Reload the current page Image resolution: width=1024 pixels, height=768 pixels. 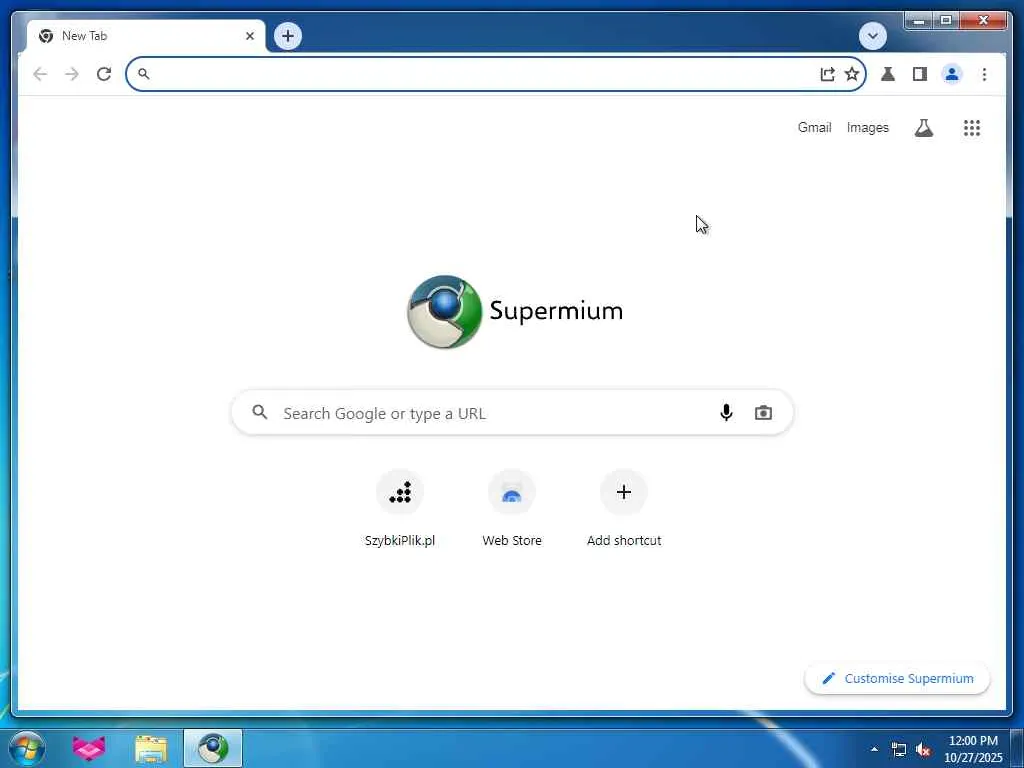click(x=104, y=74)
